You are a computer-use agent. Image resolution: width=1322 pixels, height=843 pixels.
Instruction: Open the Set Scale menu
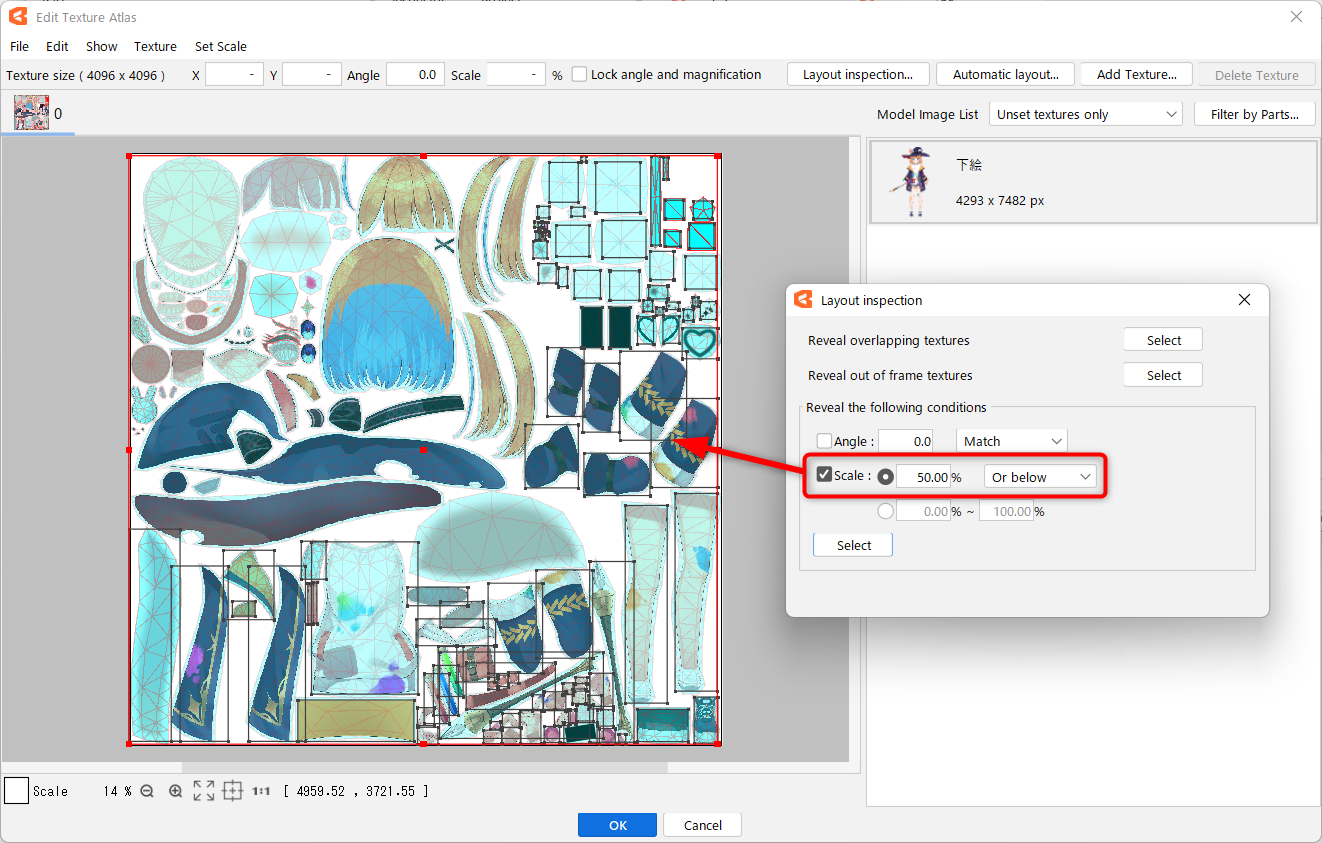tap(220, 46)
